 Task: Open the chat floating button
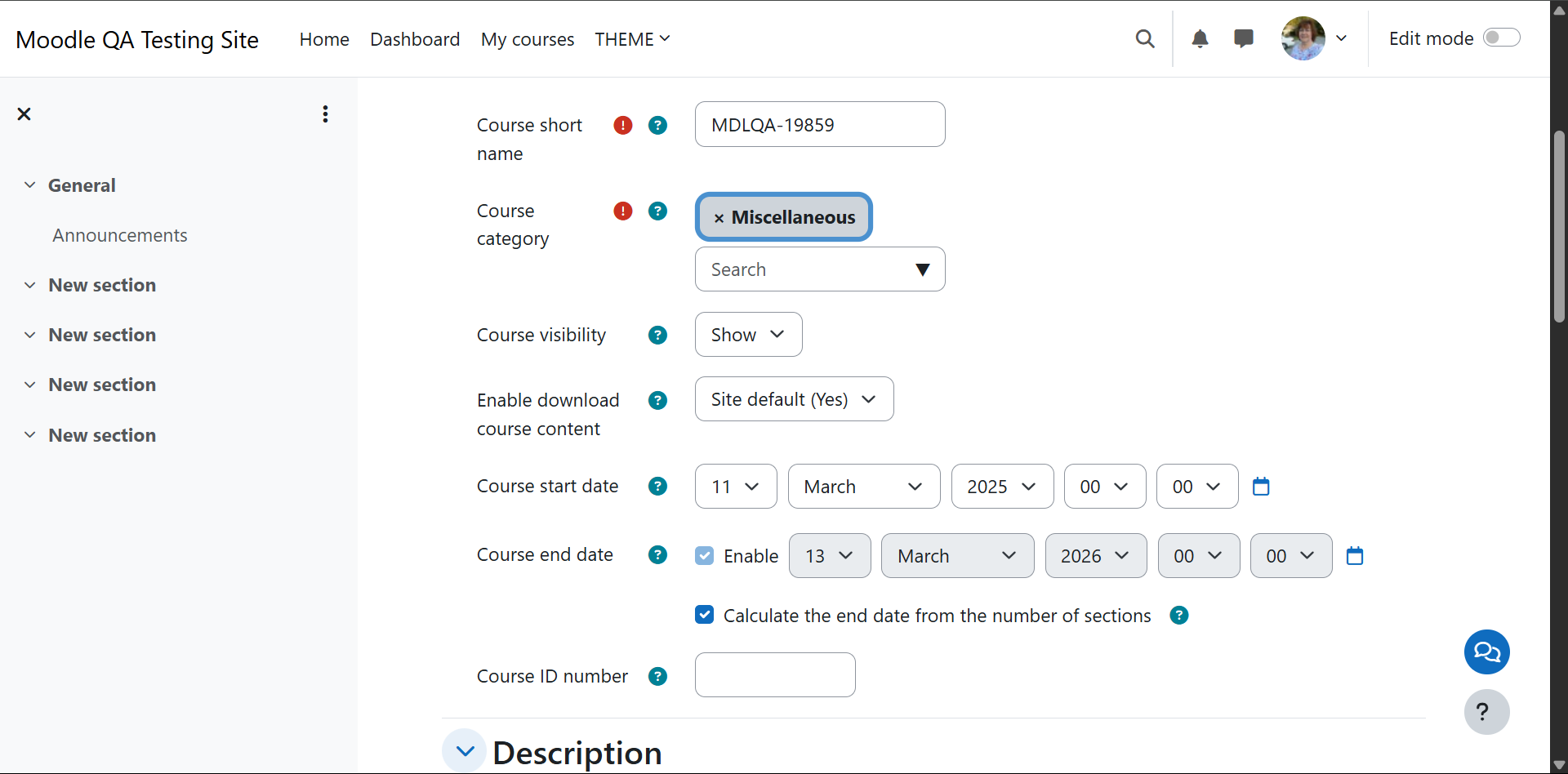pos(1487,652)
